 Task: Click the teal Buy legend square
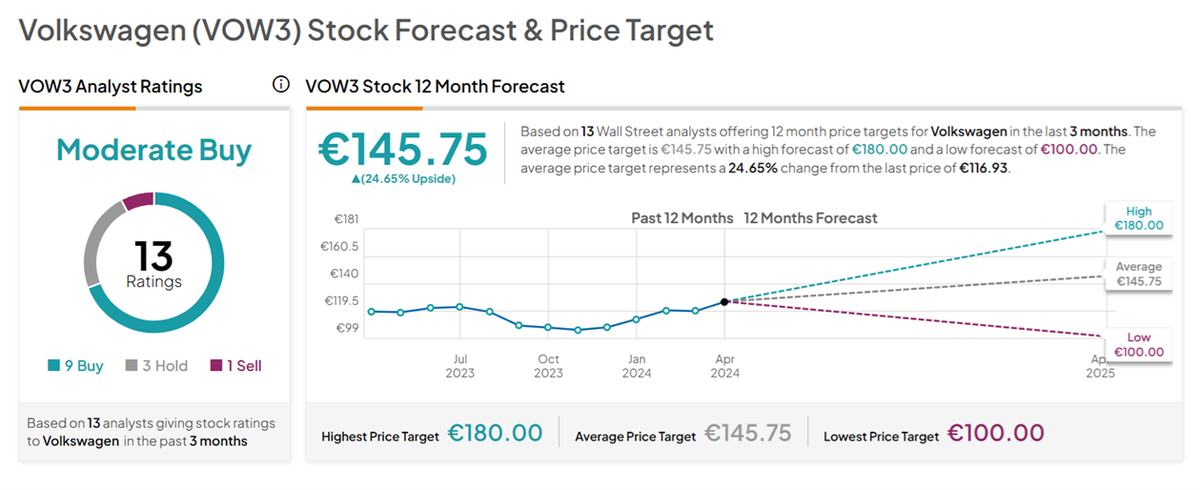(x=54, y=366)
